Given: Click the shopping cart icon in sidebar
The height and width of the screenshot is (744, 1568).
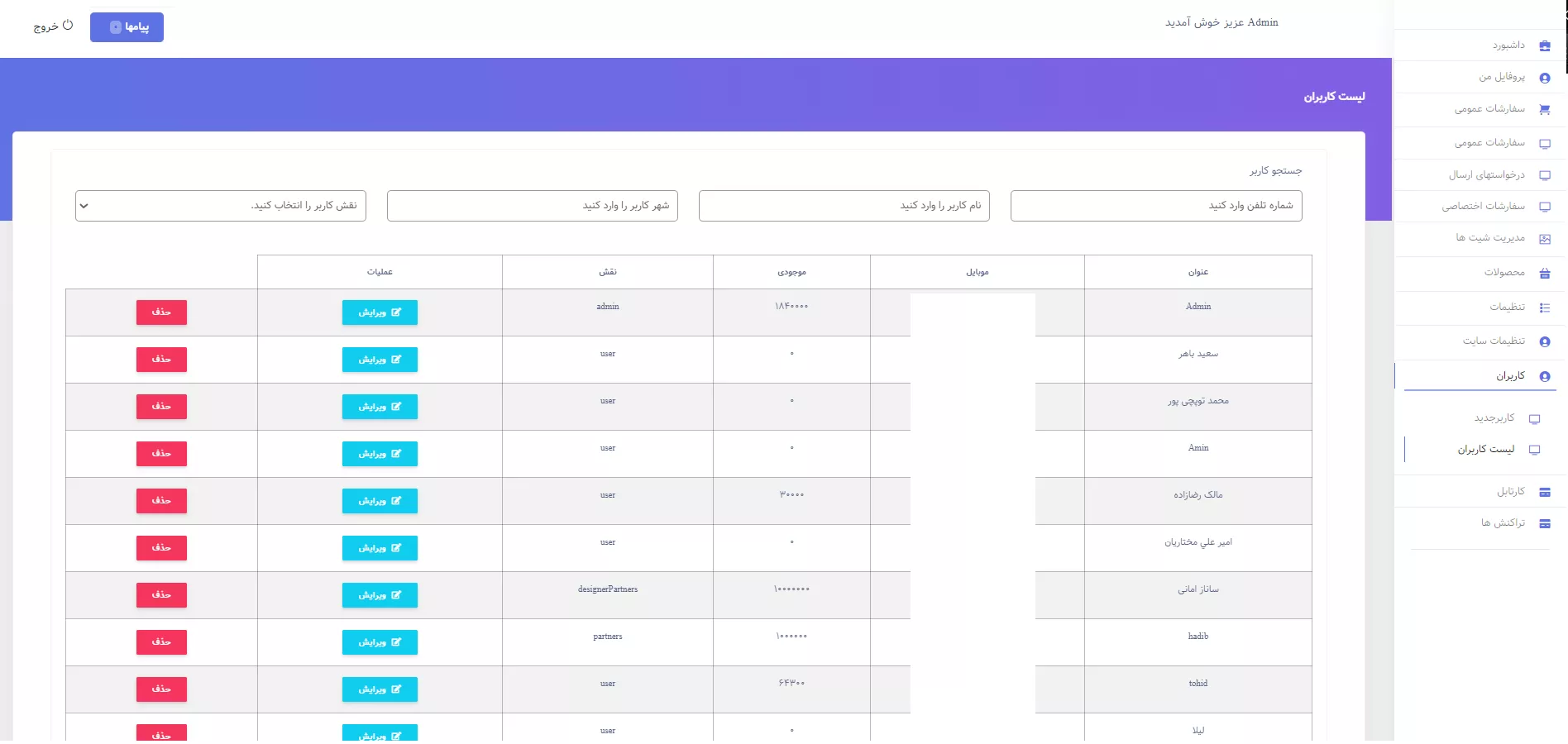Looking at the screenshot, I should (1544, 109).
